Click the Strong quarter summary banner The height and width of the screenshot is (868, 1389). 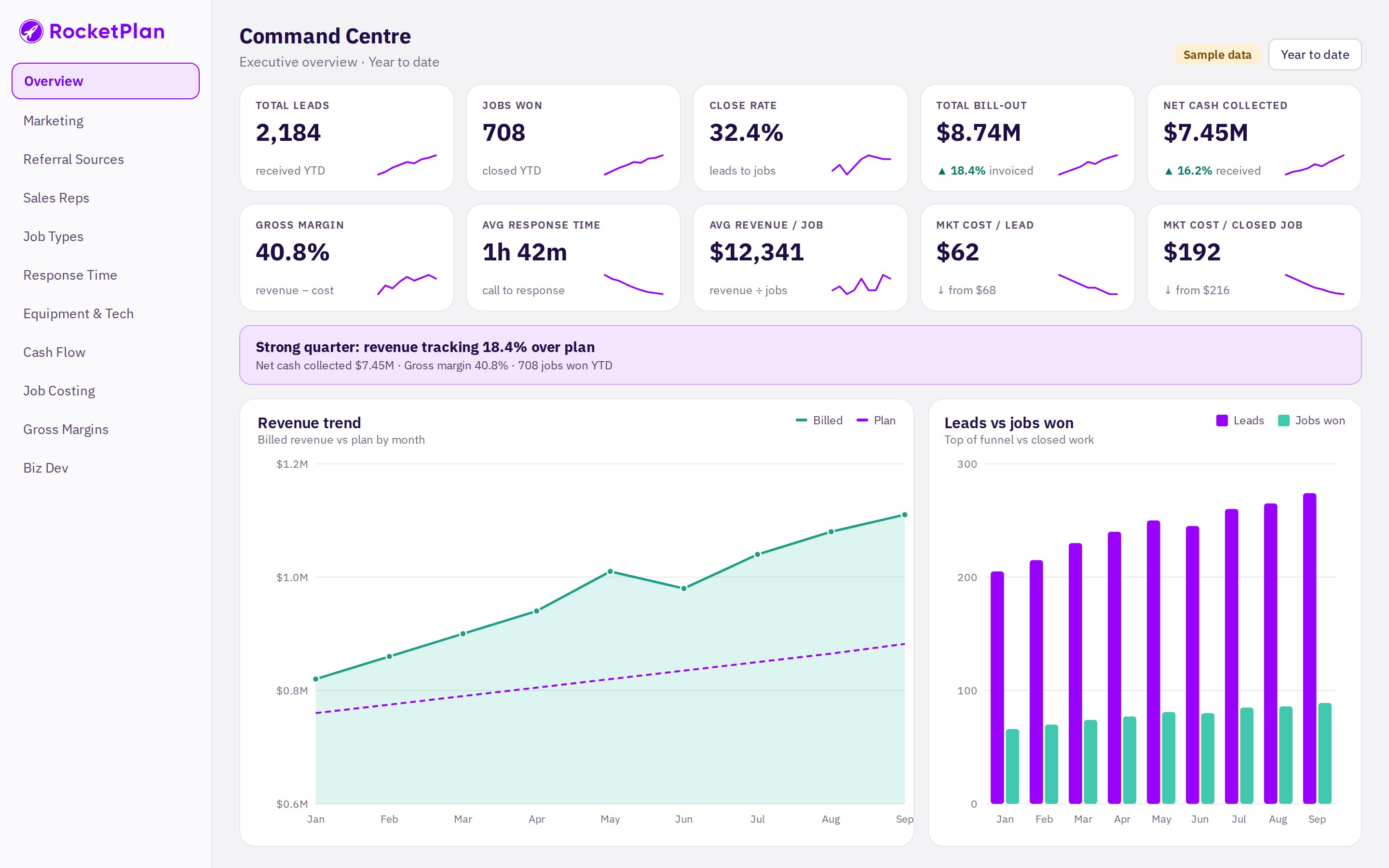point(800,355)
